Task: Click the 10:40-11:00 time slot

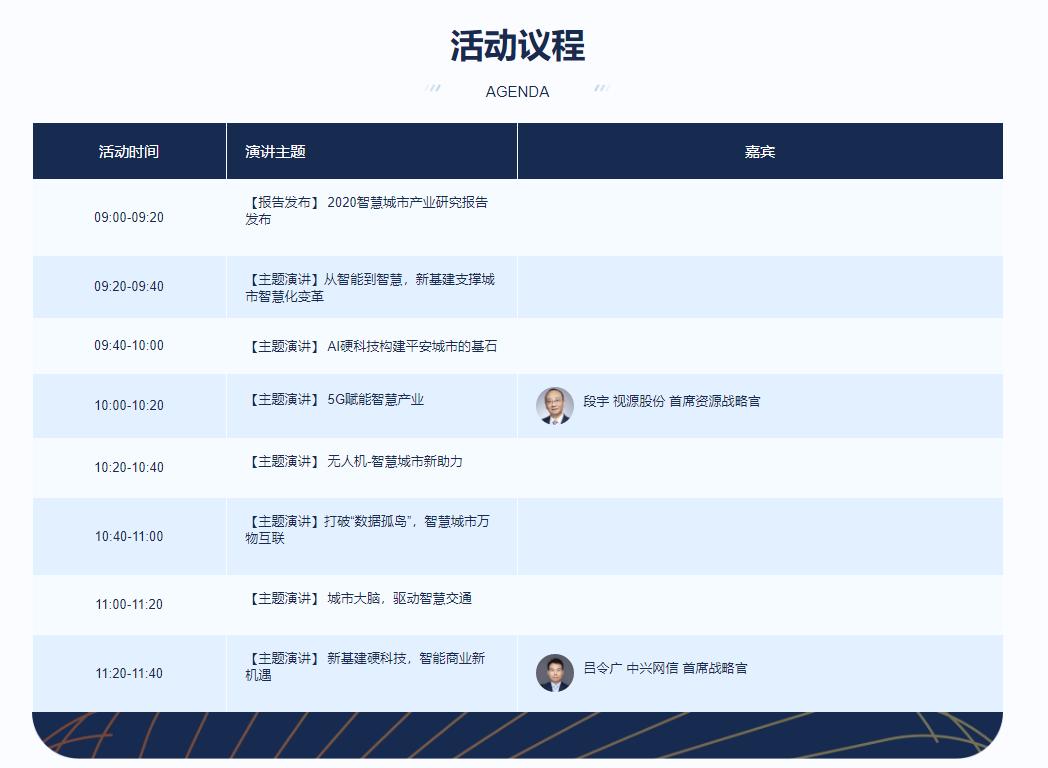Action: (x=129, y=537)
